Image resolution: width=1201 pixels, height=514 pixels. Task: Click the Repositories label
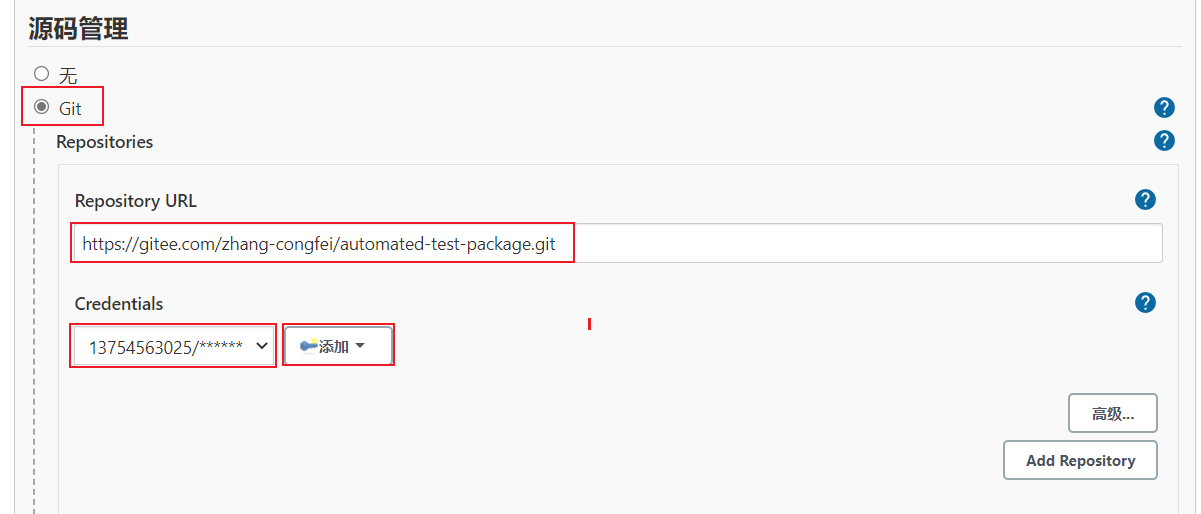pyautogui.click(x=104, y=142)
